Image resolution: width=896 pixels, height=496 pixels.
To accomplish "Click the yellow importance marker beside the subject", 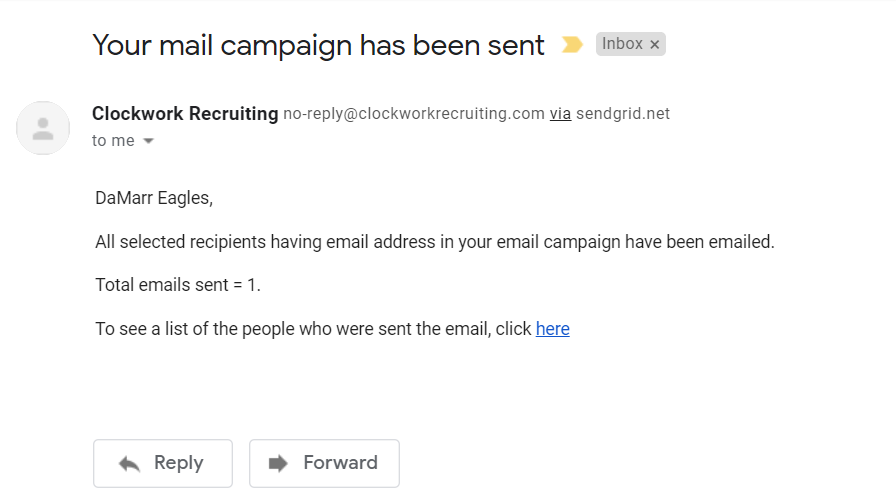I will 572,44.
